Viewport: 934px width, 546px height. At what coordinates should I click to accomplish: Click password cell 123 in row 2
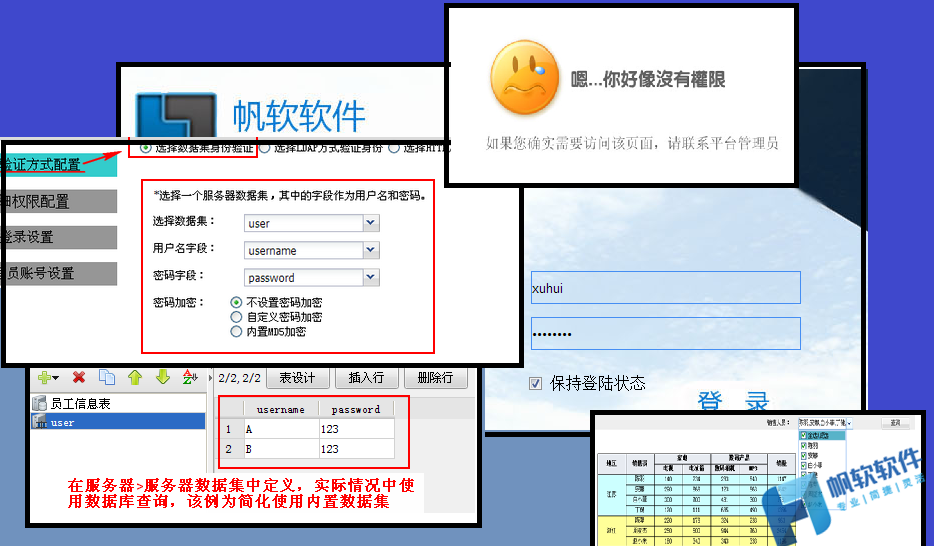coord(356,449)
